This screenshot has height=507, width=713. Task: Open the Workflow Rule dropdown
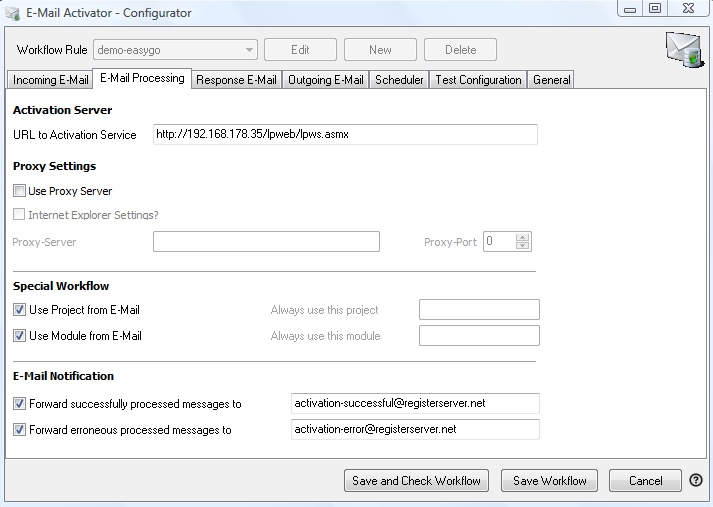click(249, 50)
